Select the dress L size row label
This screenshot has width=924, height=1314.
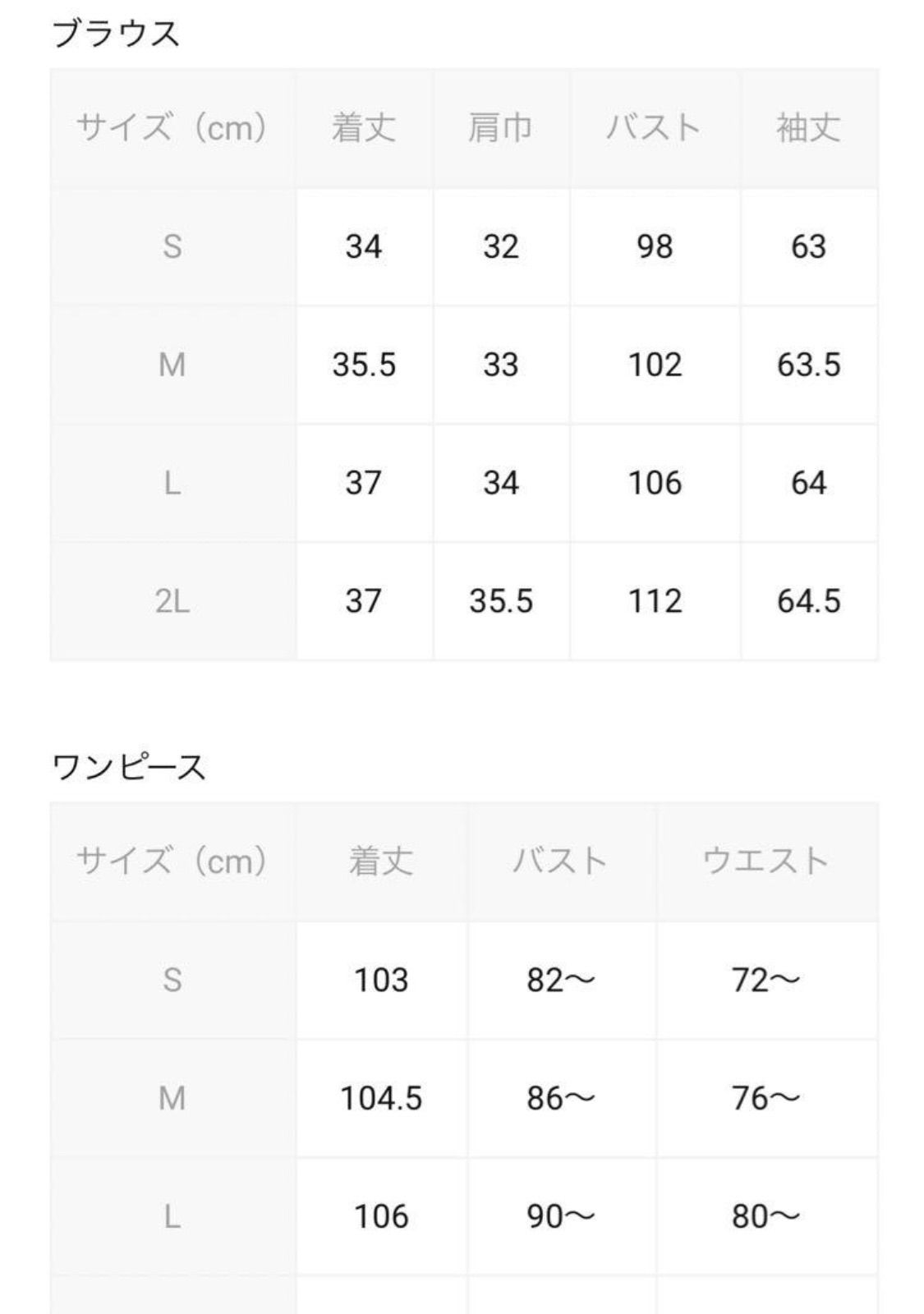coord(172,1217)
